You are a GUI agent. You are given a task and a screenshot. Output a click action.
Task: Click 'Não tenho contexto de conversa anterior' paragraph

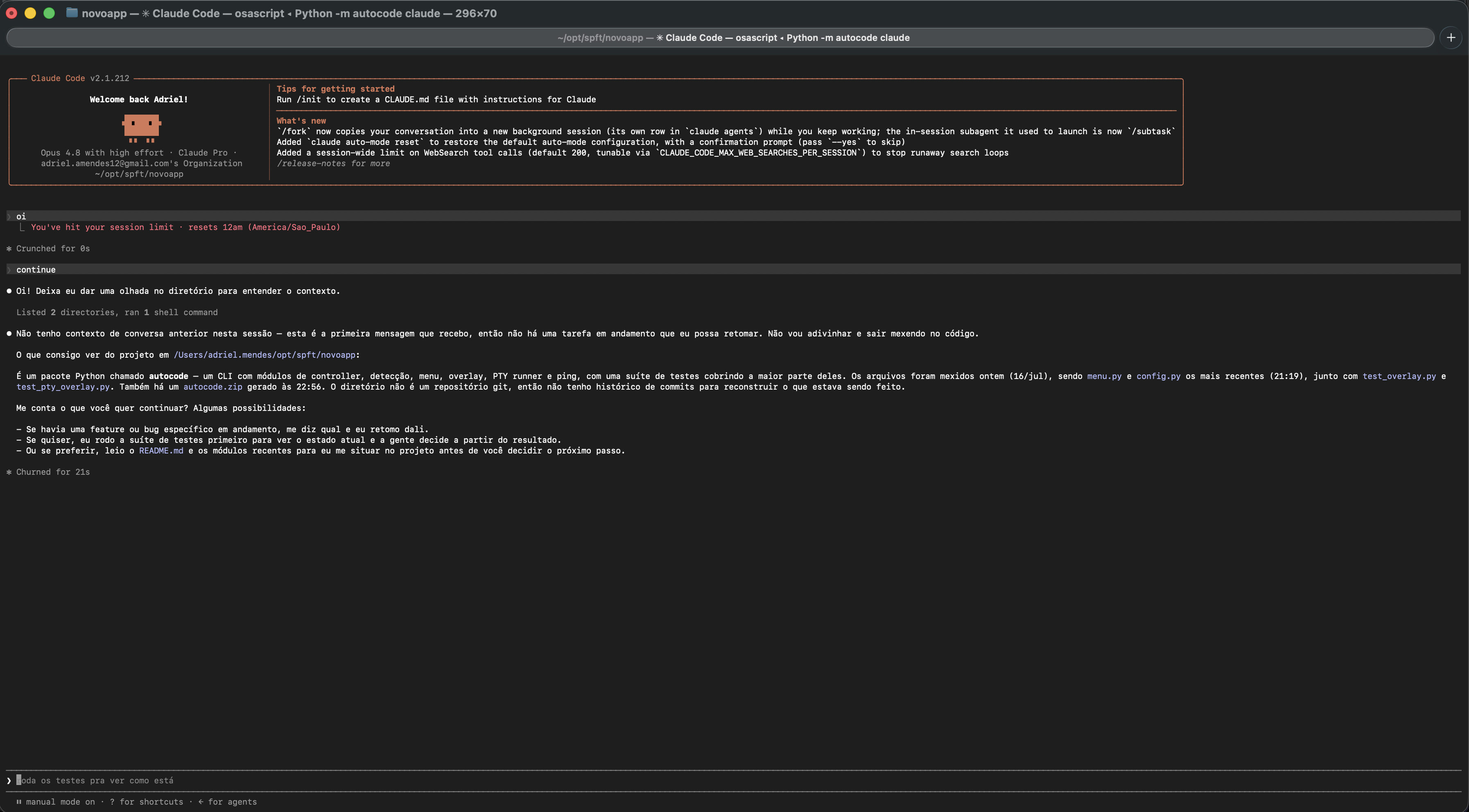(x=497, y=333)
